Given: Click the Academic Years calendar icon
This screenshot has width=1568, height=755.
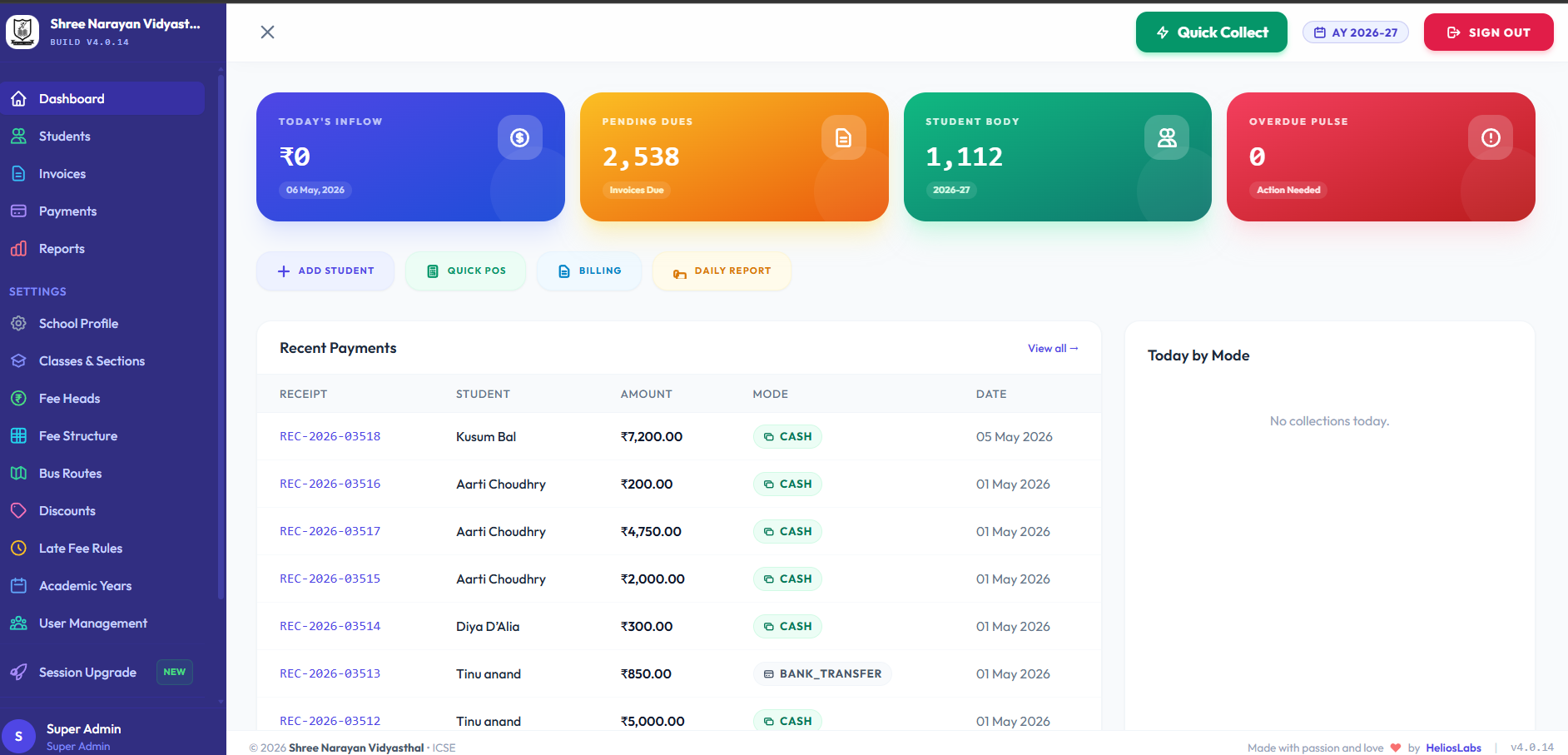Looking at the screenshot, I should pyautogui.click(x=18, y=585).
